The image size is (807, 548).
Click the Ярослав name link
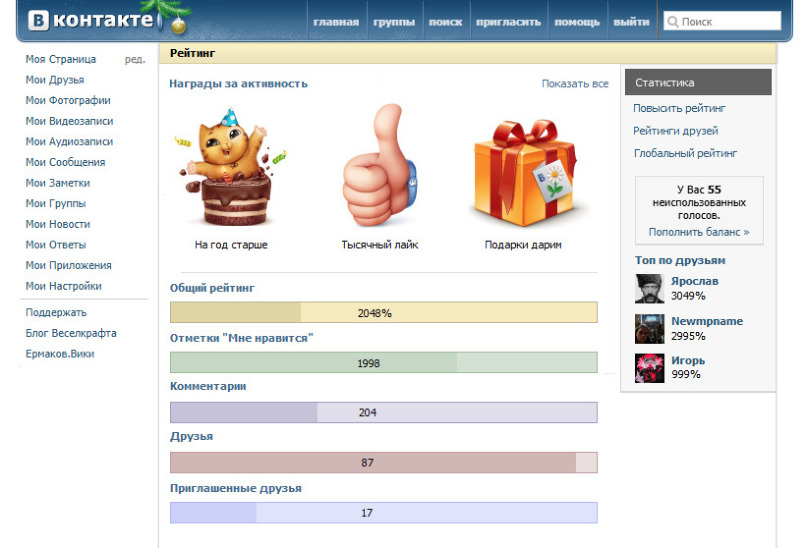(695, 281)
